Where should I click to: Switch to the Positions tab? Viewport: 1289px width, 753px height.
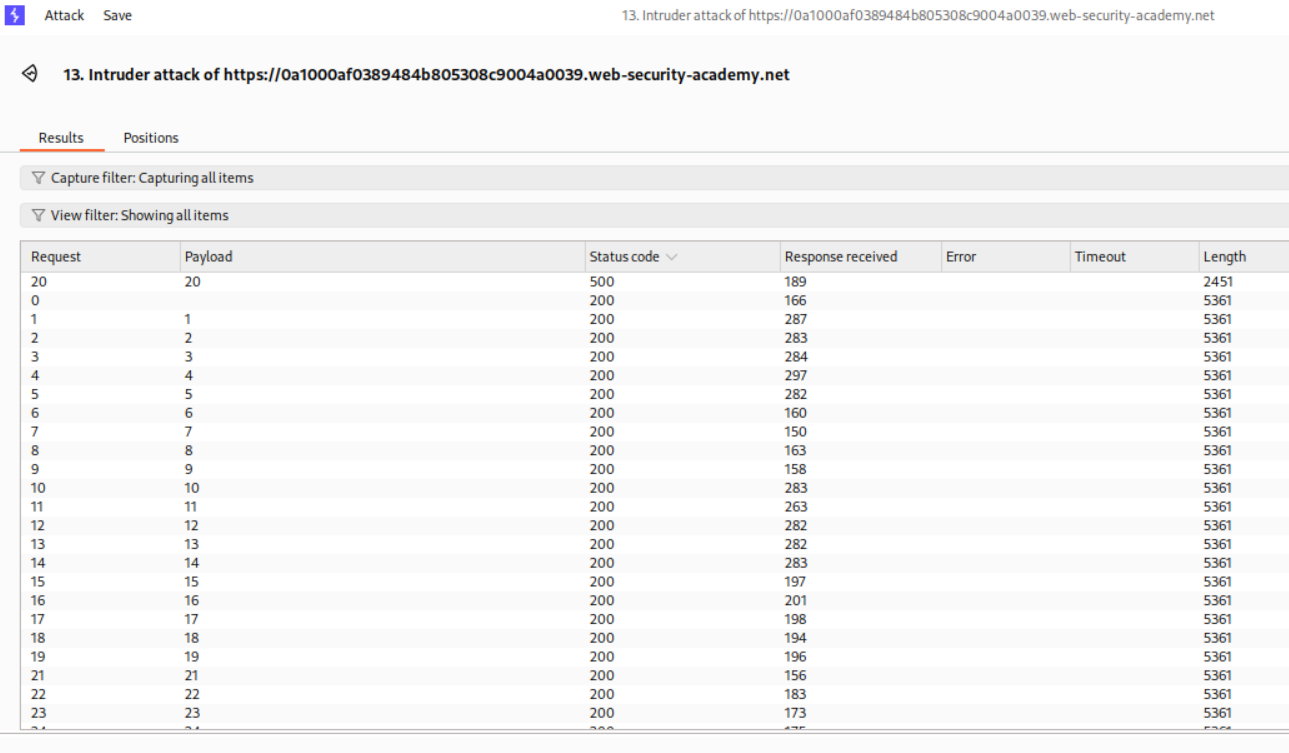[150, 137]
